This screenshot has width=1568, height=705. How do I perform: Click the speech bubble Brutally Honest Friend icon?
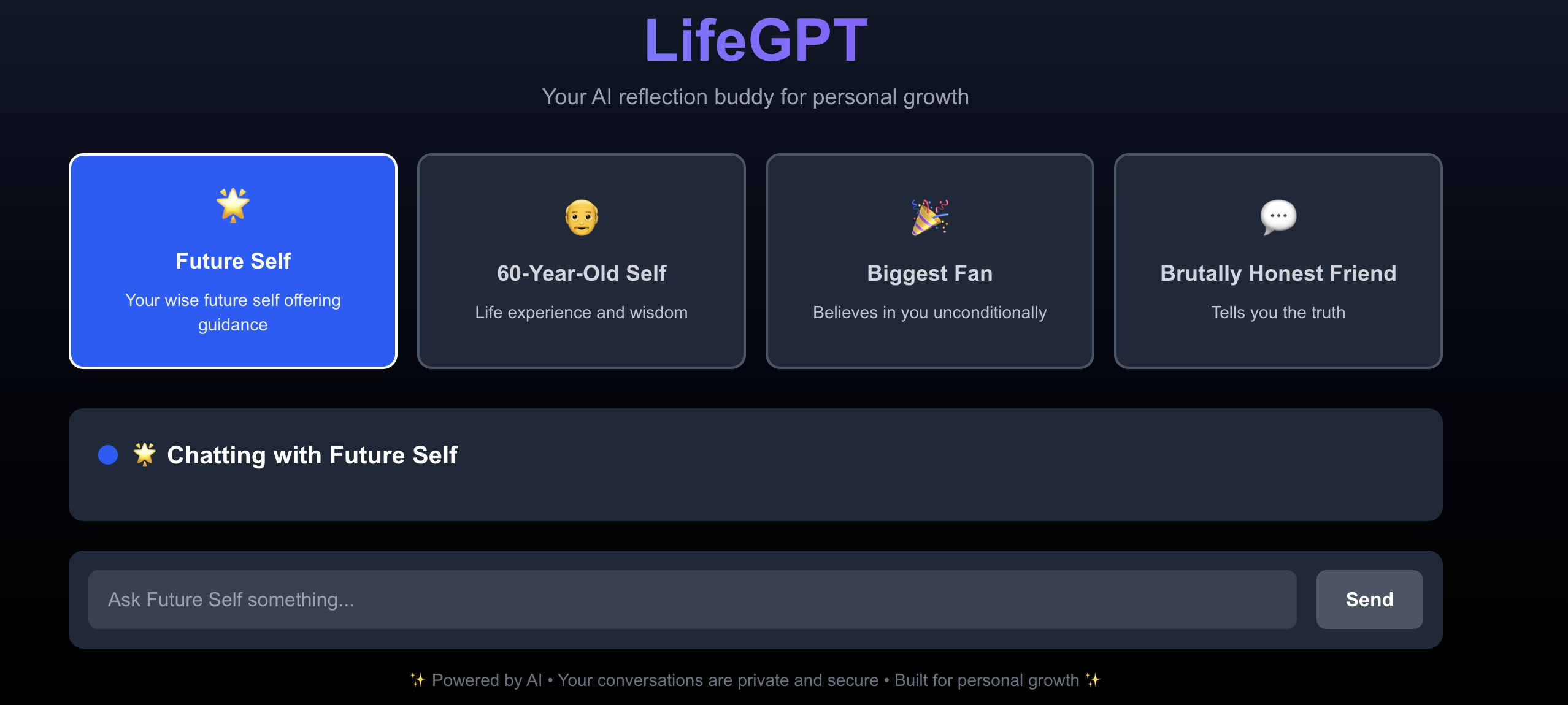(1278, 216)
